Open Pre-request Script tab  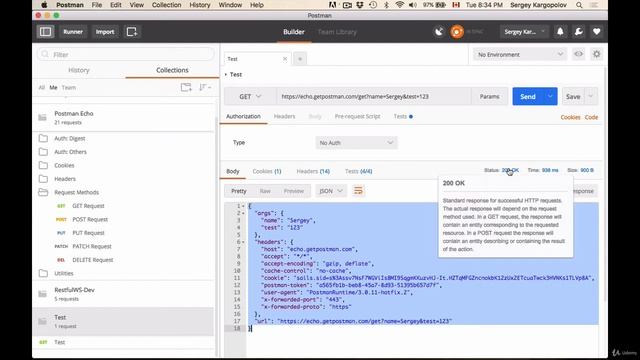pyautogui.click(x=358, y=116)
